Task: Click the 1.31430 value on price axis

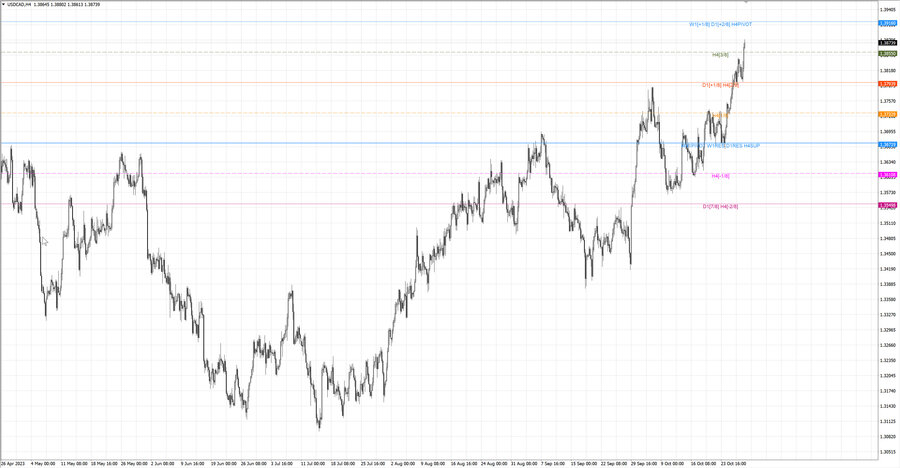Action: click(888, 406)
